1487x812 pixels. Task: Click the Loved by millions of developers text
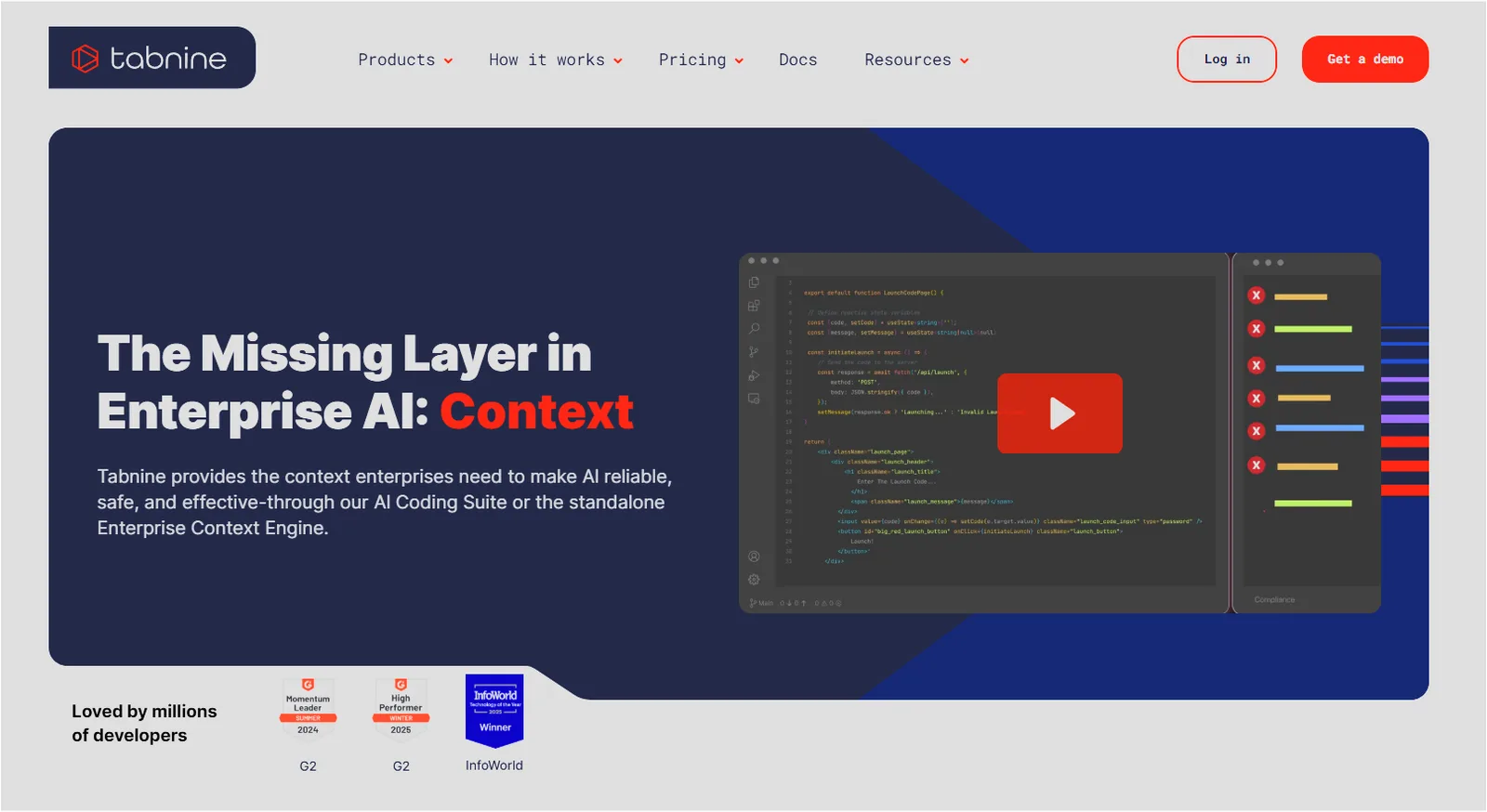pos(144,723)
